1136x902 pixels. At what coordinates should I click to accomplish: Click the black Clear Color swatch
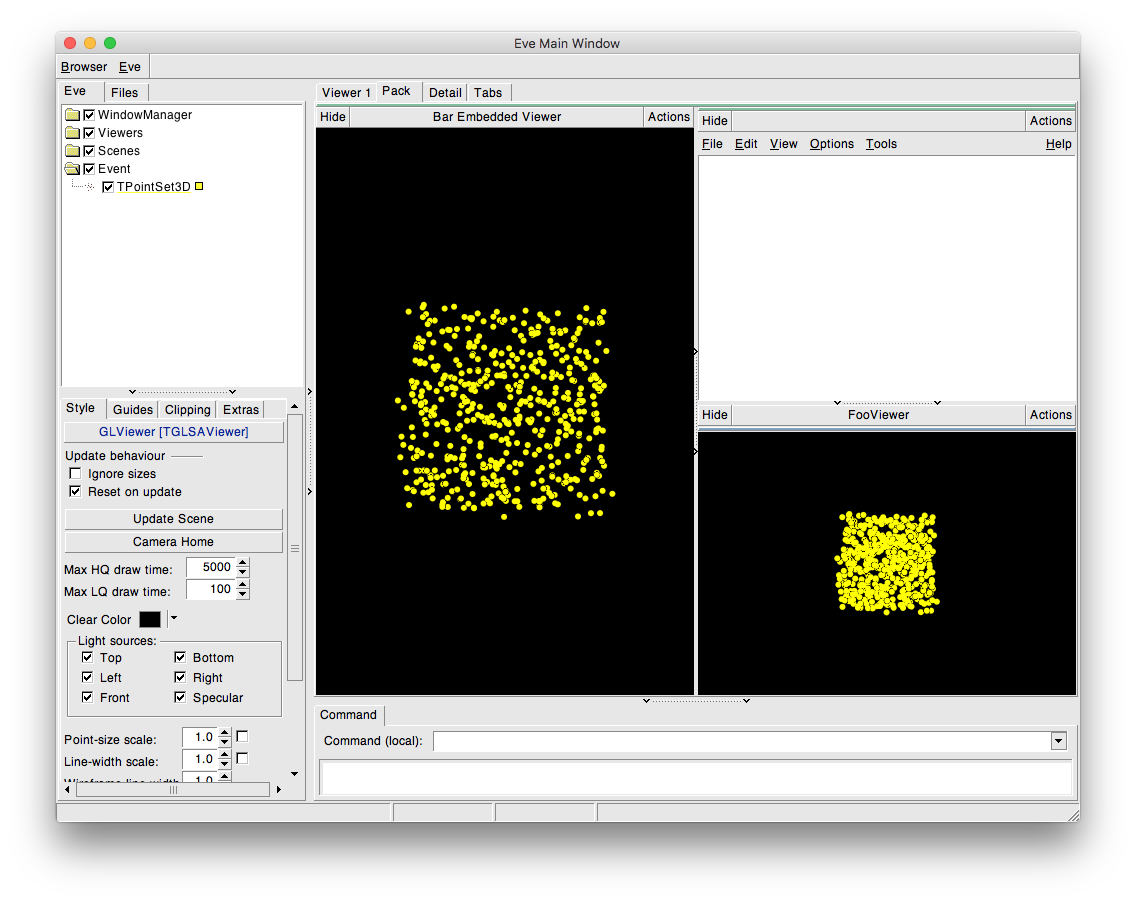(x=150, y=620)
